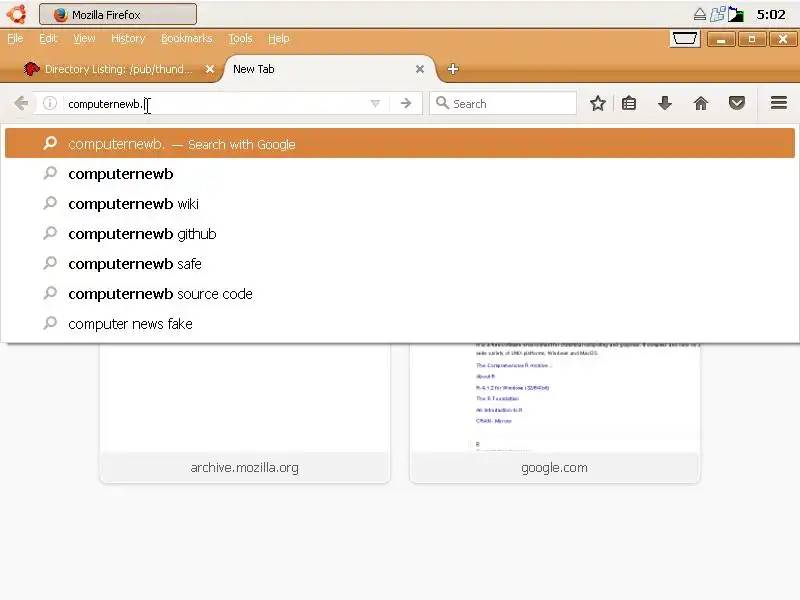Click the display tray icon
800x600 pixels.
pos(735,14)
